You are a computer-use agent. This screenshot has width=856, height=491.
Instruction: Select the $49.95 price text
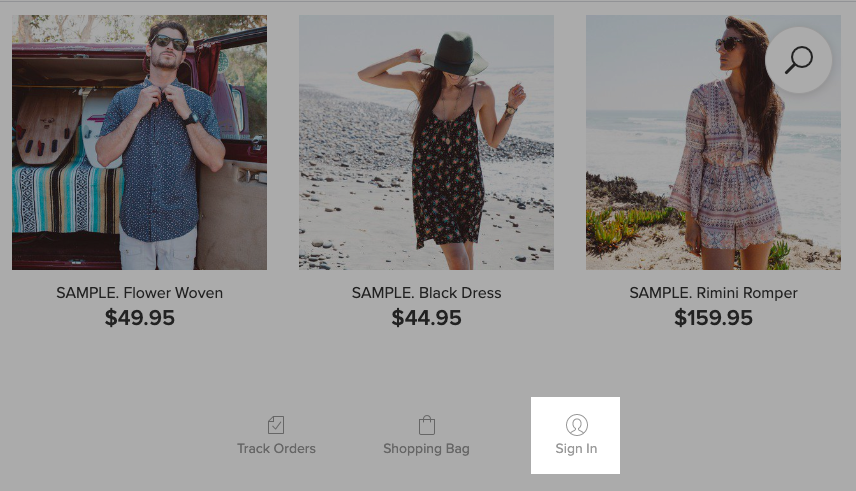pyautogui.click(x=140, y=317)
